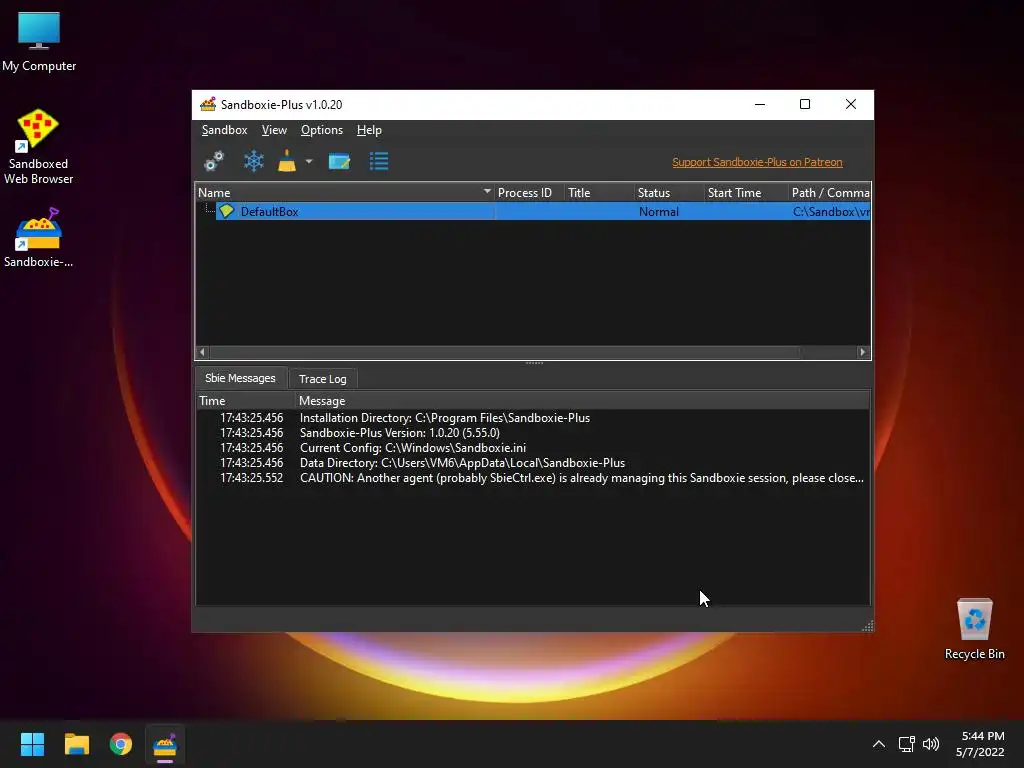Click the Name column sort arrow
The image size is (1024, 768).
(x=487, y=191)
